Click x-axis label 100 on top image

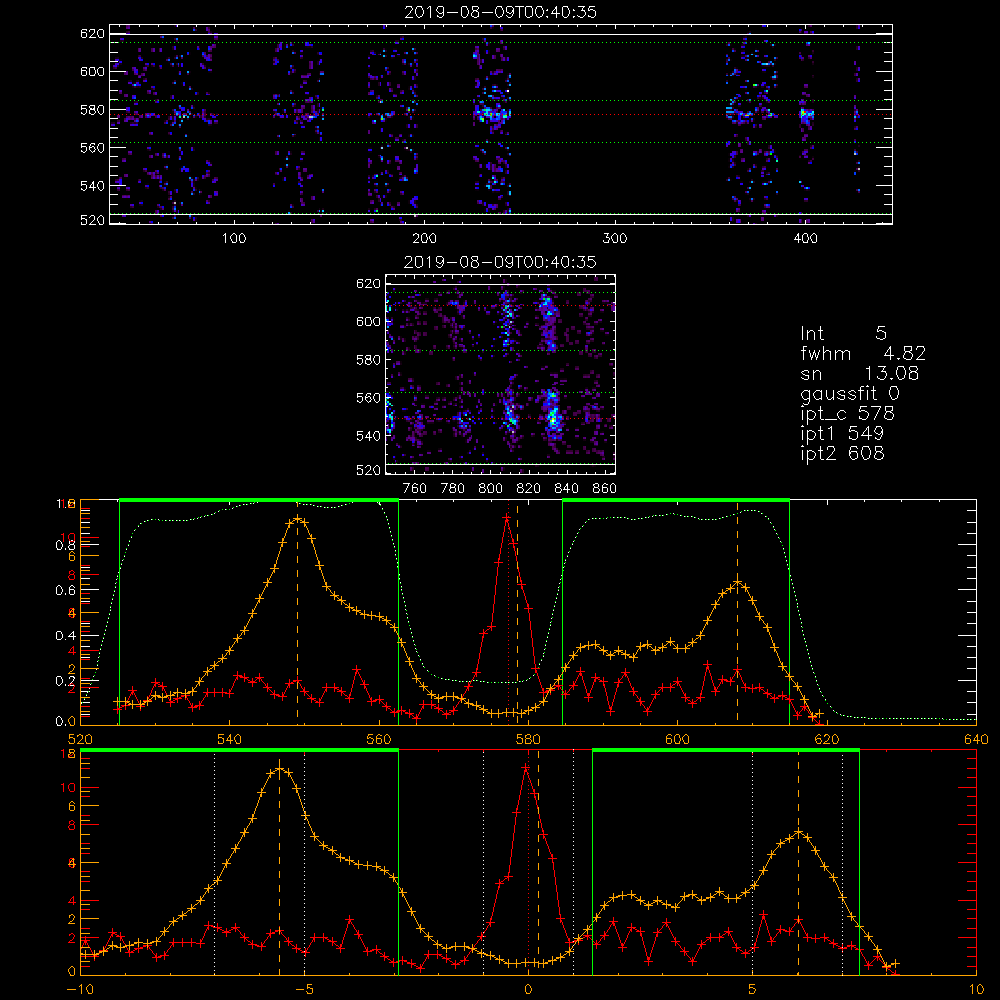coord(234,239)
